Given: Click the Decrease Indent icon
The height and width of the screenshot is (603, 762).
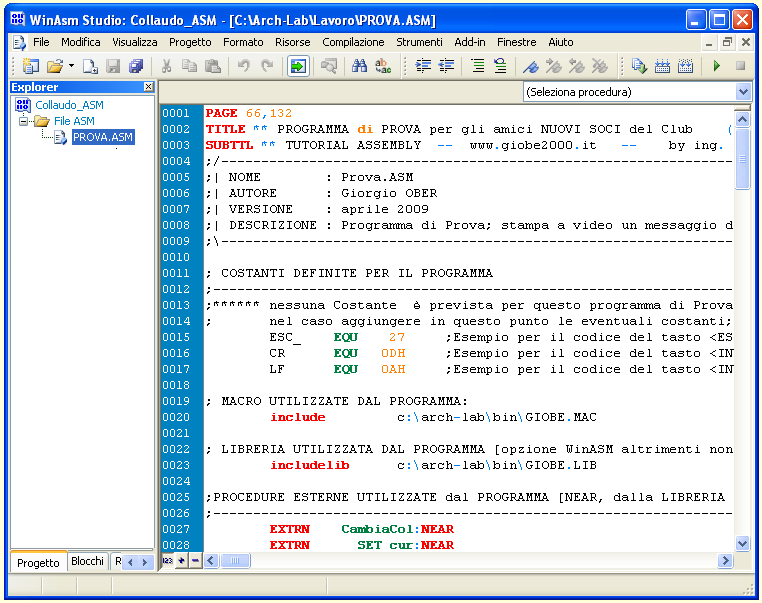Looking at the screenshot, I should pos(446,66).
